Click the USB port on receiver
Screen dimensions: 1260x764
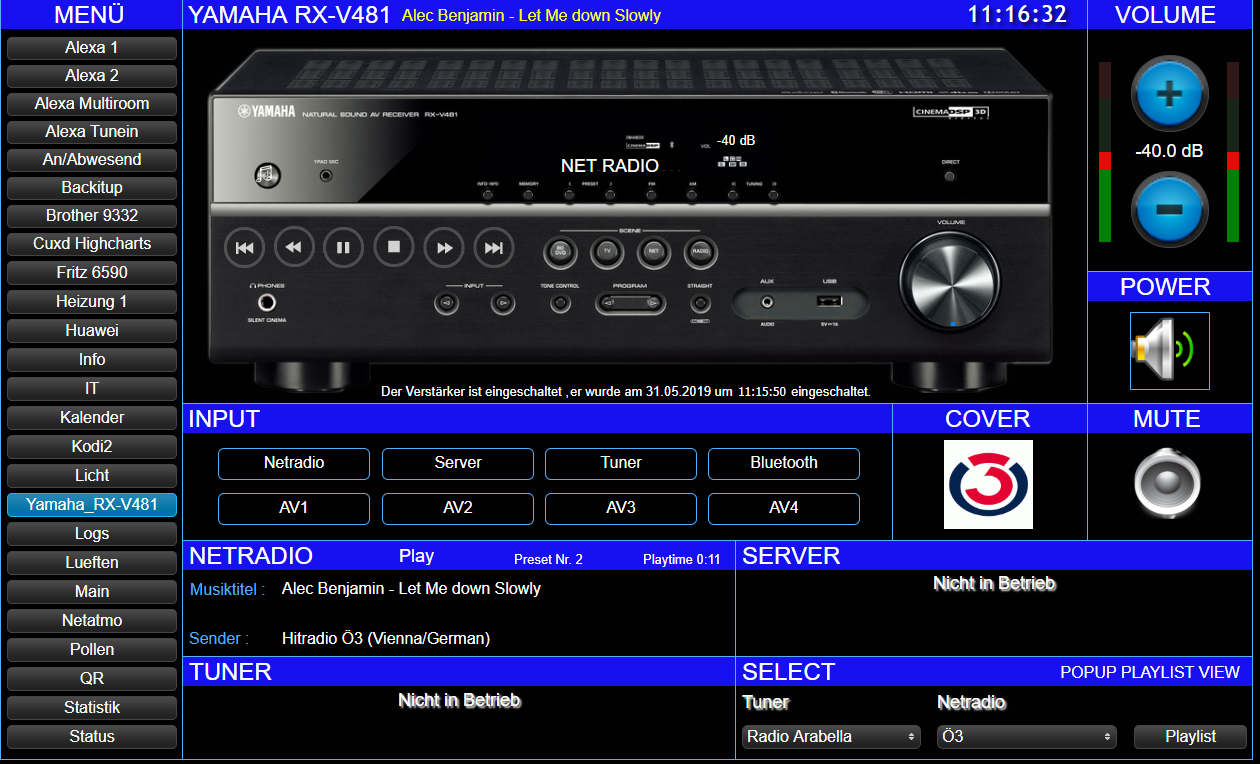829,301
